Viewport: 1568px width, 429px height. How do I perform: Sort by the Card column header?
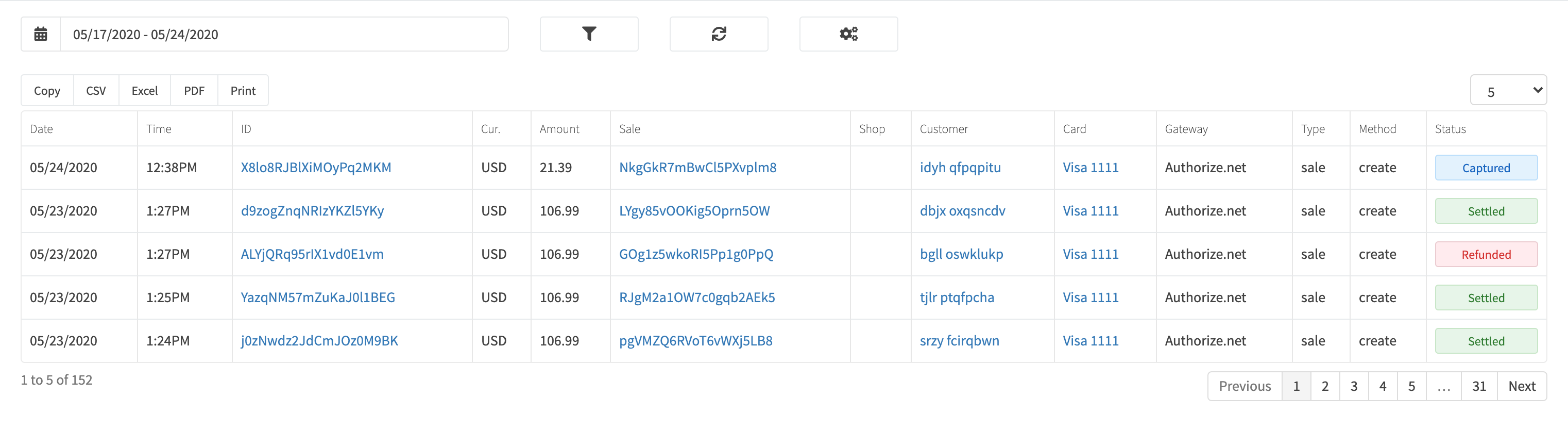pyautogui.click(x=1105, y=128)
